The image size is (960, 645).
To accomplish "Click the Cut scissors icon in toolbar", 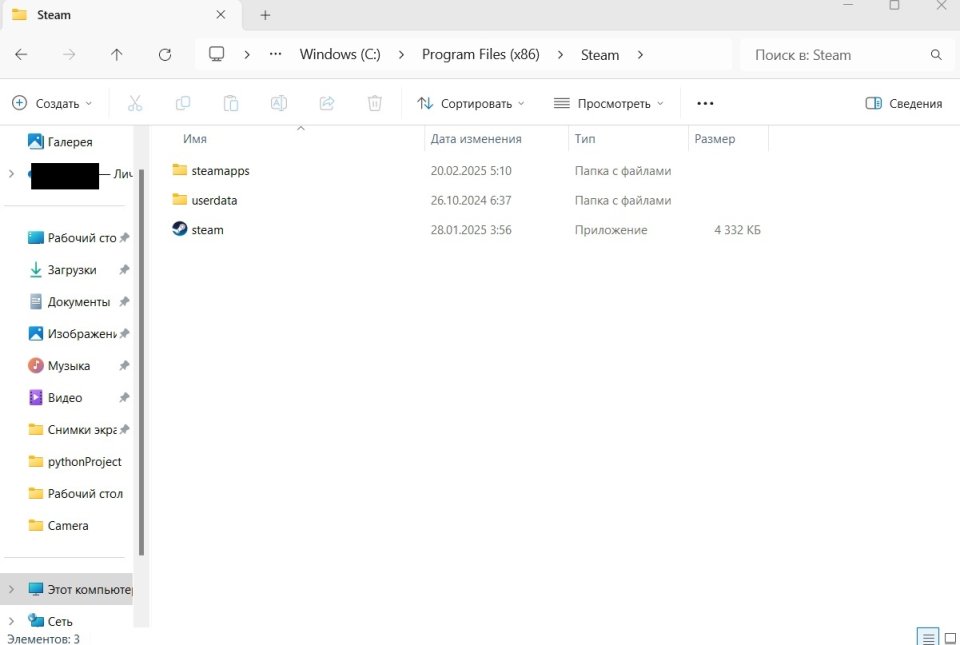I will coord(135,103).
